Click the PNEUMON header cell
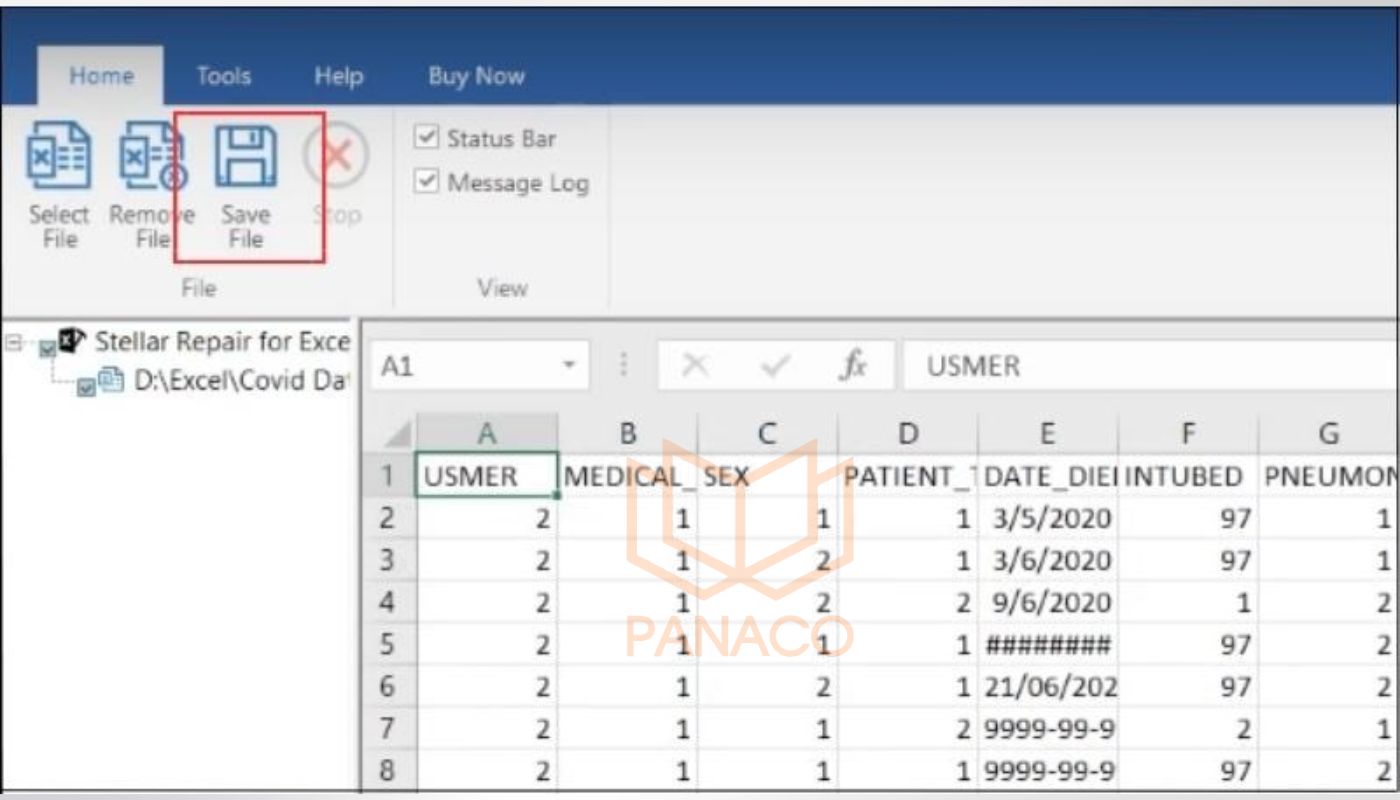The width and height of the screenshot is (1400, 800). [1328, 476]
